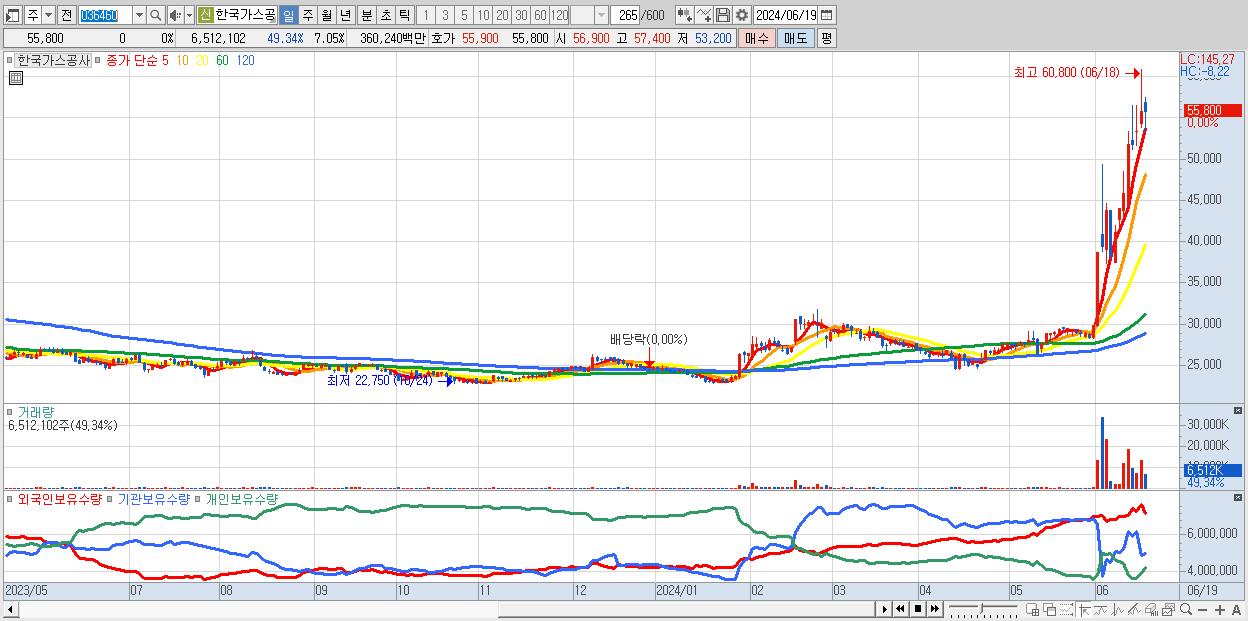Expand the holdings panel corner menu
This screenshot has height=621, width=1248.
click(x=10, y=498)
